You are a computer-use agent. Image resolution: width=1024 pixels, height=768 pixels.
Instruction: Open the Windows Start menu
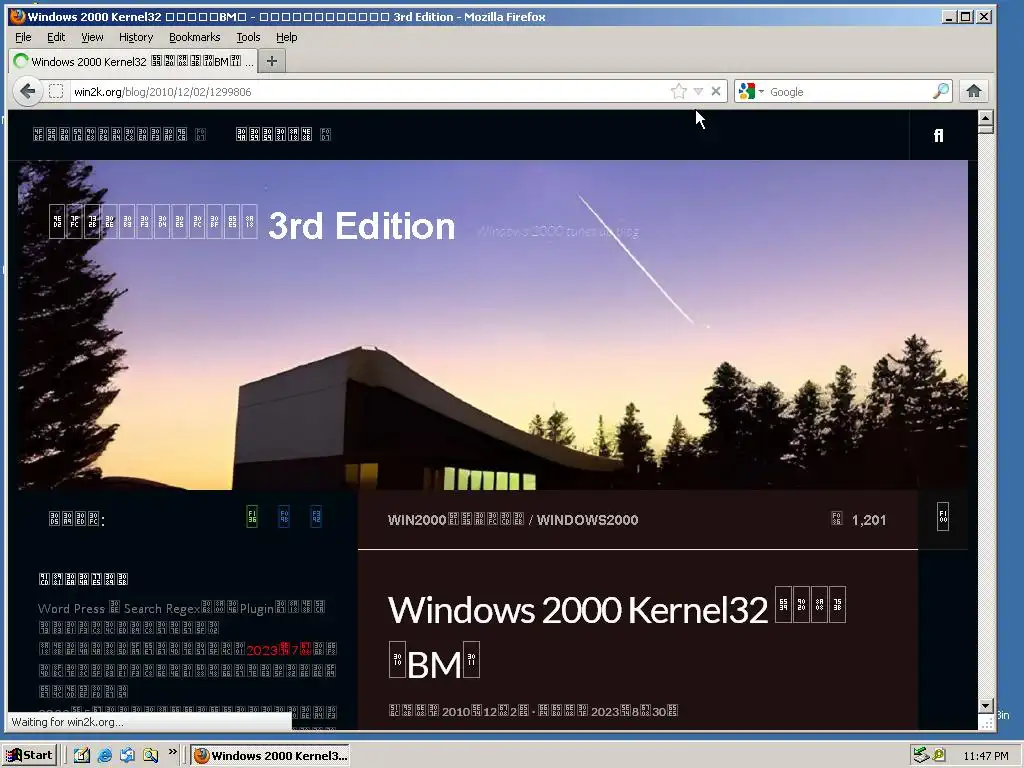pos(29,756)
